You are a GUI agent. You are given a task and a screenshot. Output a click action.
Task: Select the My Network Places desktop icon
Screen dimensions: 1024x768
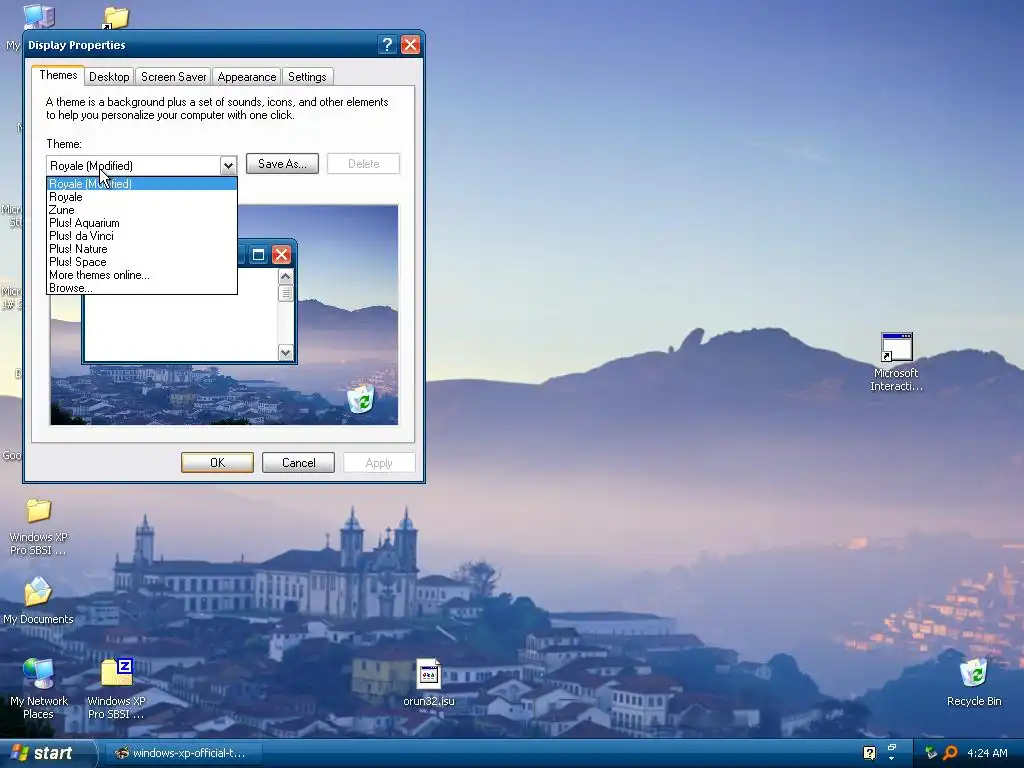(39, 673)
